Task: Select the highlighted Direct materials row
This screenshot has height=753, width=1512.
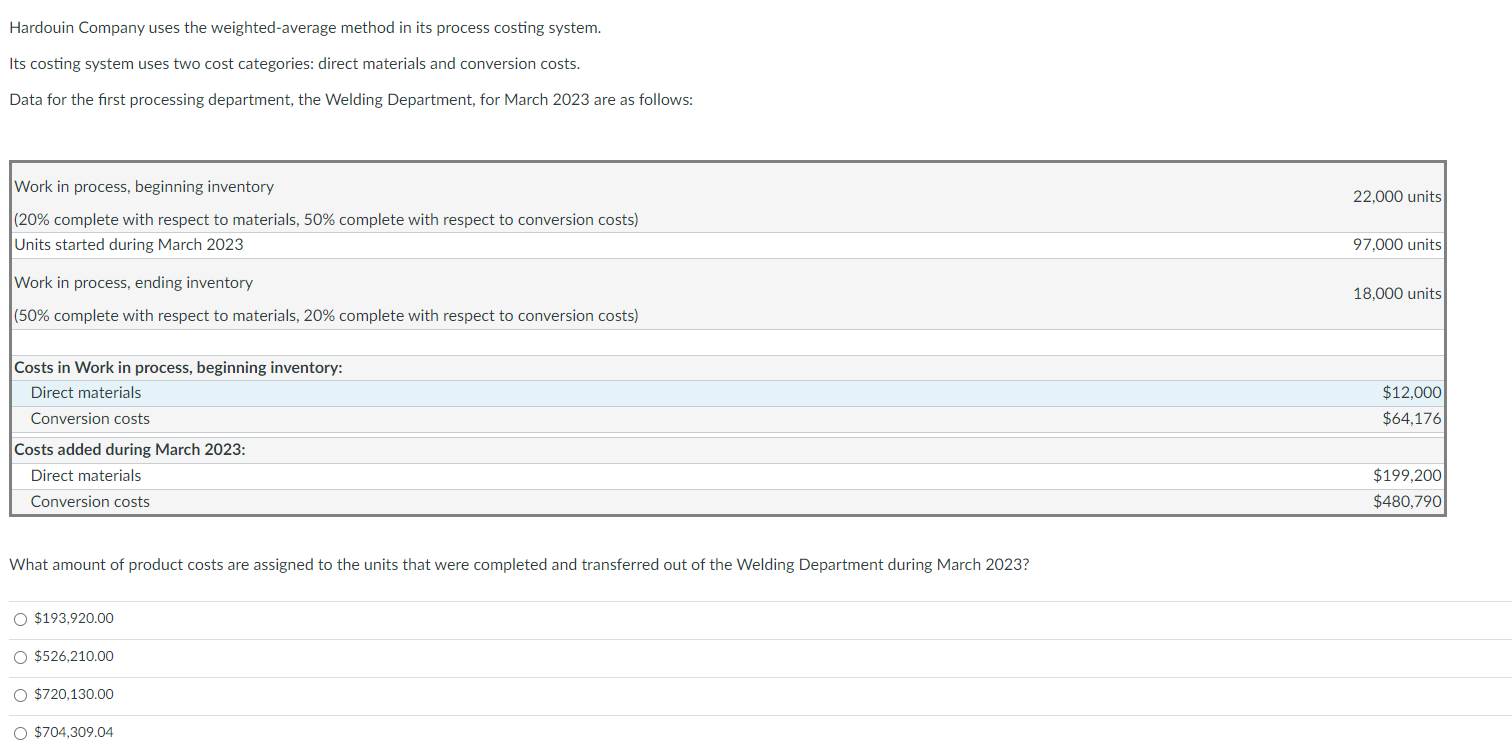Action: click(x=85, y=392)
